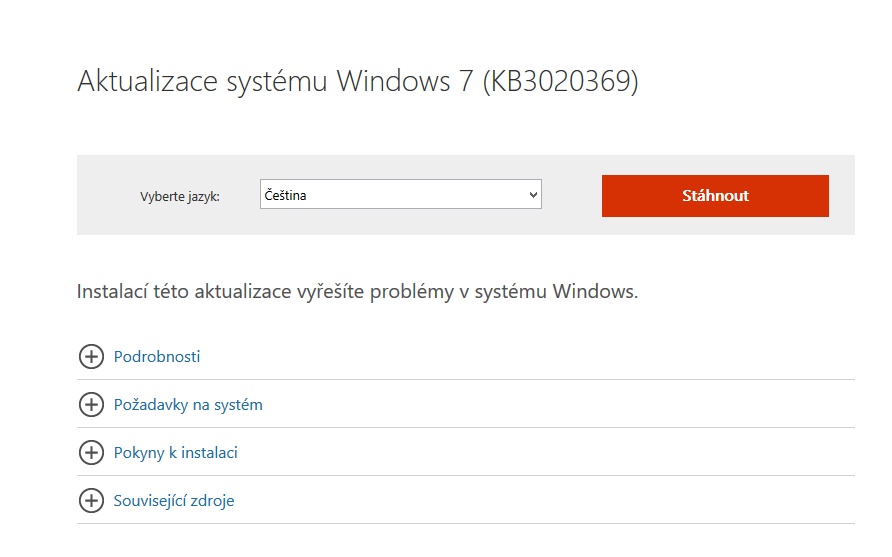The width and height of the screenshot is (892, 557).
Task: Expand the Požadavky na systém section label
Action: pos(188,405)
